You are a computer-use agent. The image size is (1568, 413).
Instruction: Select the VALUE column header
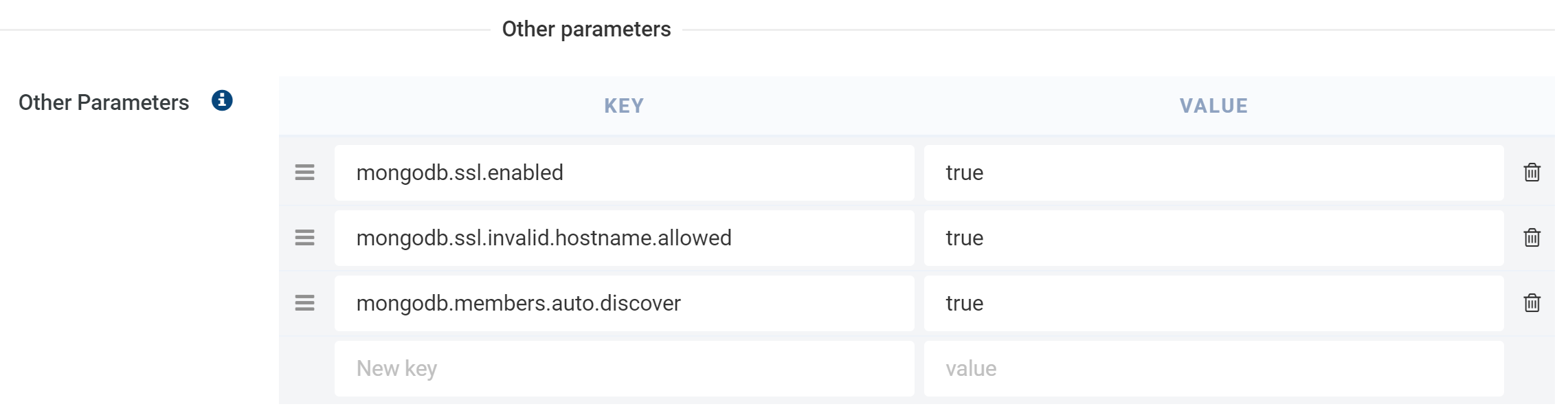pos(1213,106)
